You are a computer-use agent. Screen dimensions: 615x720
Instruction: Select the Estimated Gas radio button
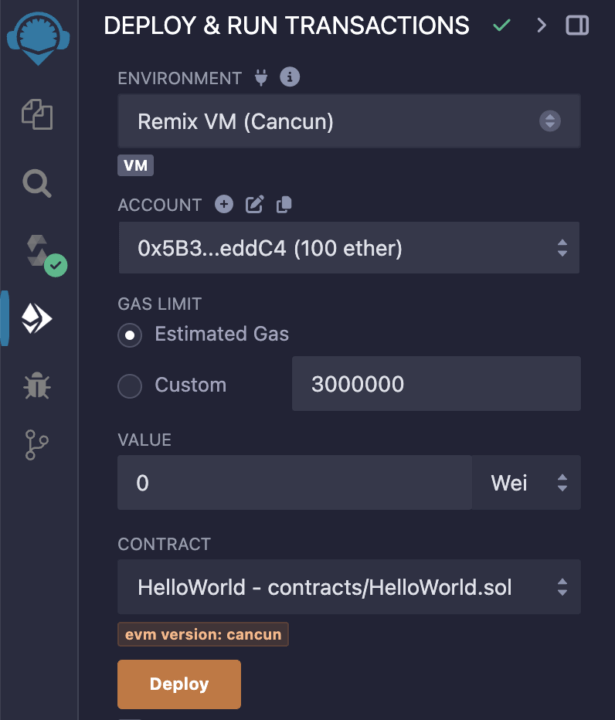(x=130, y=335)
